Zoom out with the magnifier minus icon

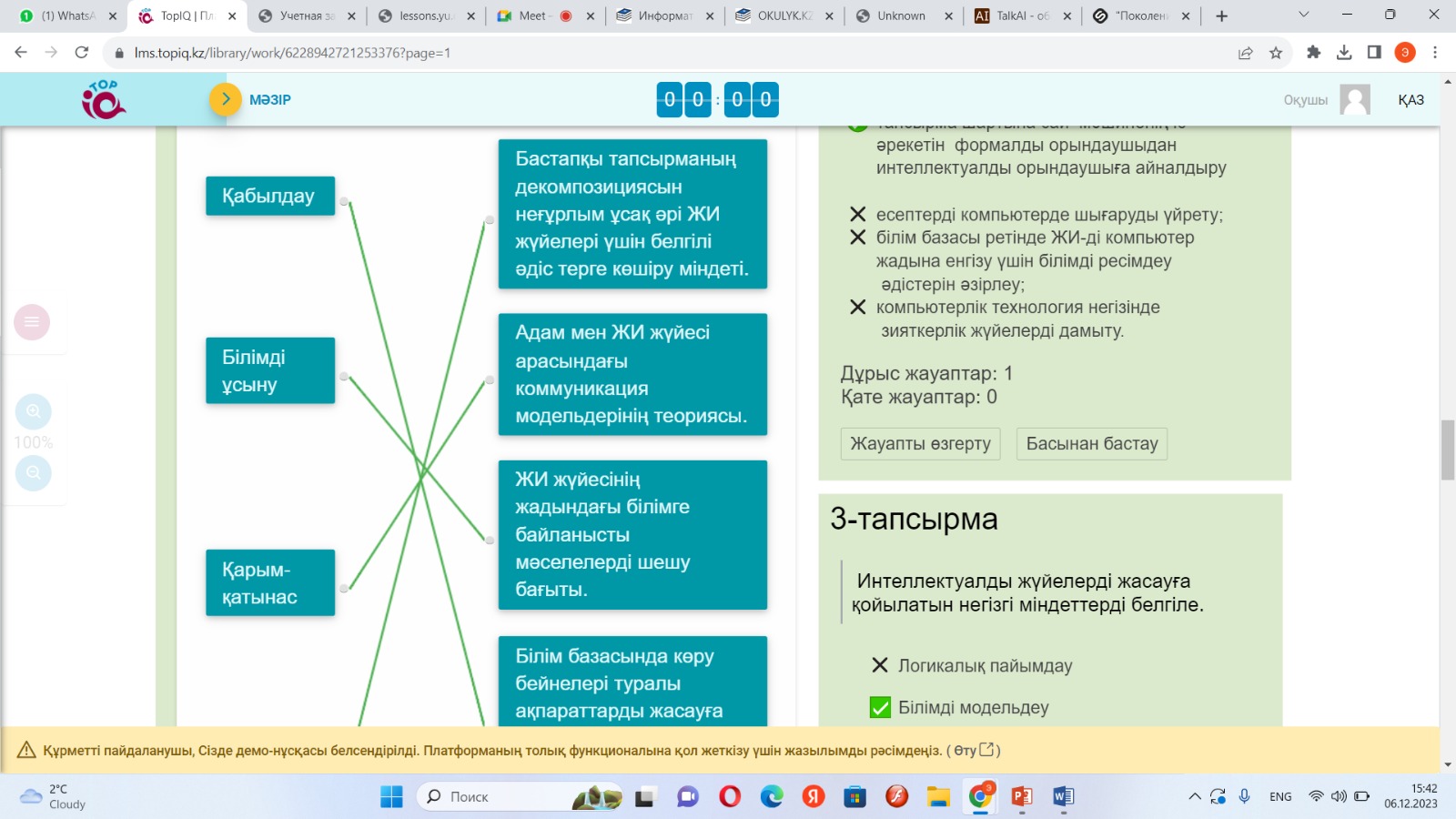[34, 472]
